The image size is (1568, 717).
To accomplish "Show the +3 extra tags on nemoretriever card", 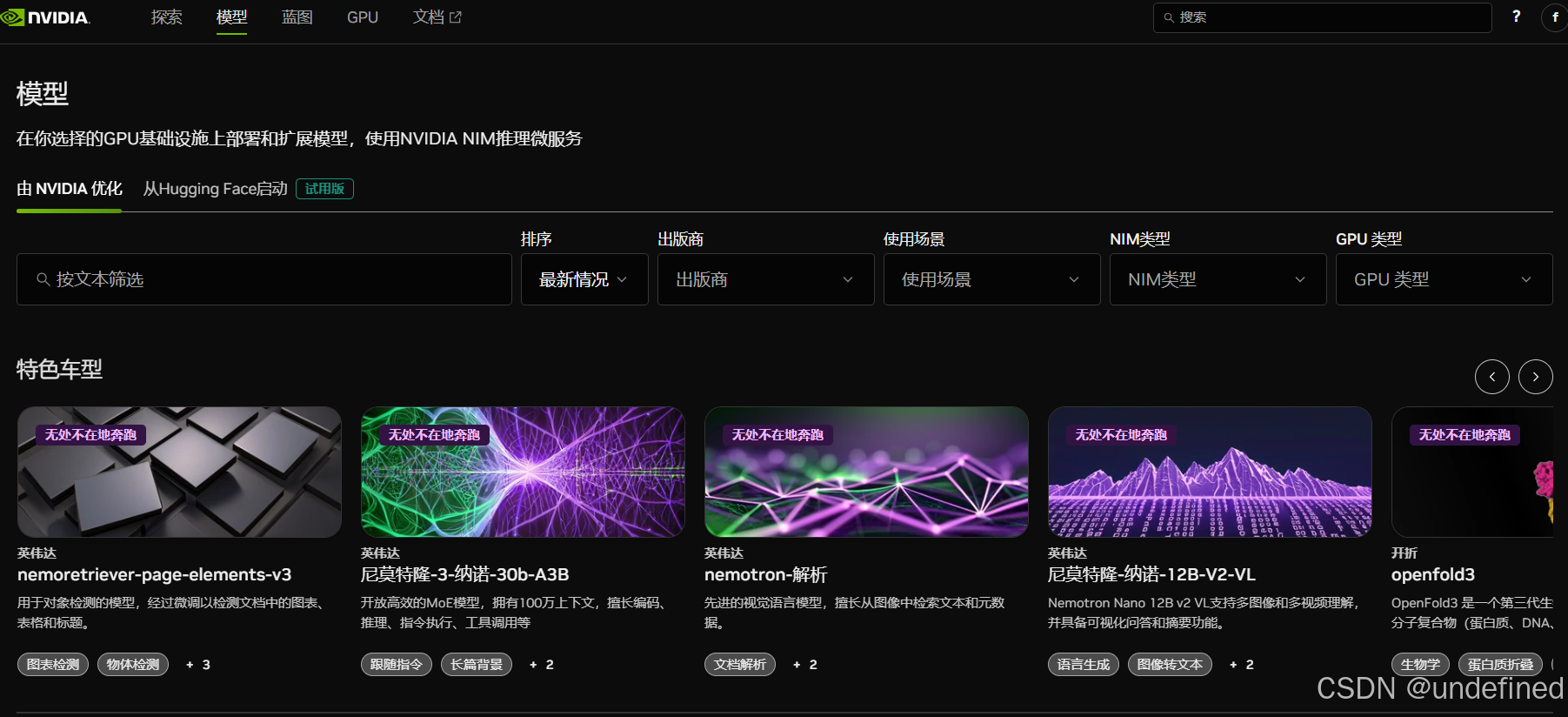I will click(198, 664).
